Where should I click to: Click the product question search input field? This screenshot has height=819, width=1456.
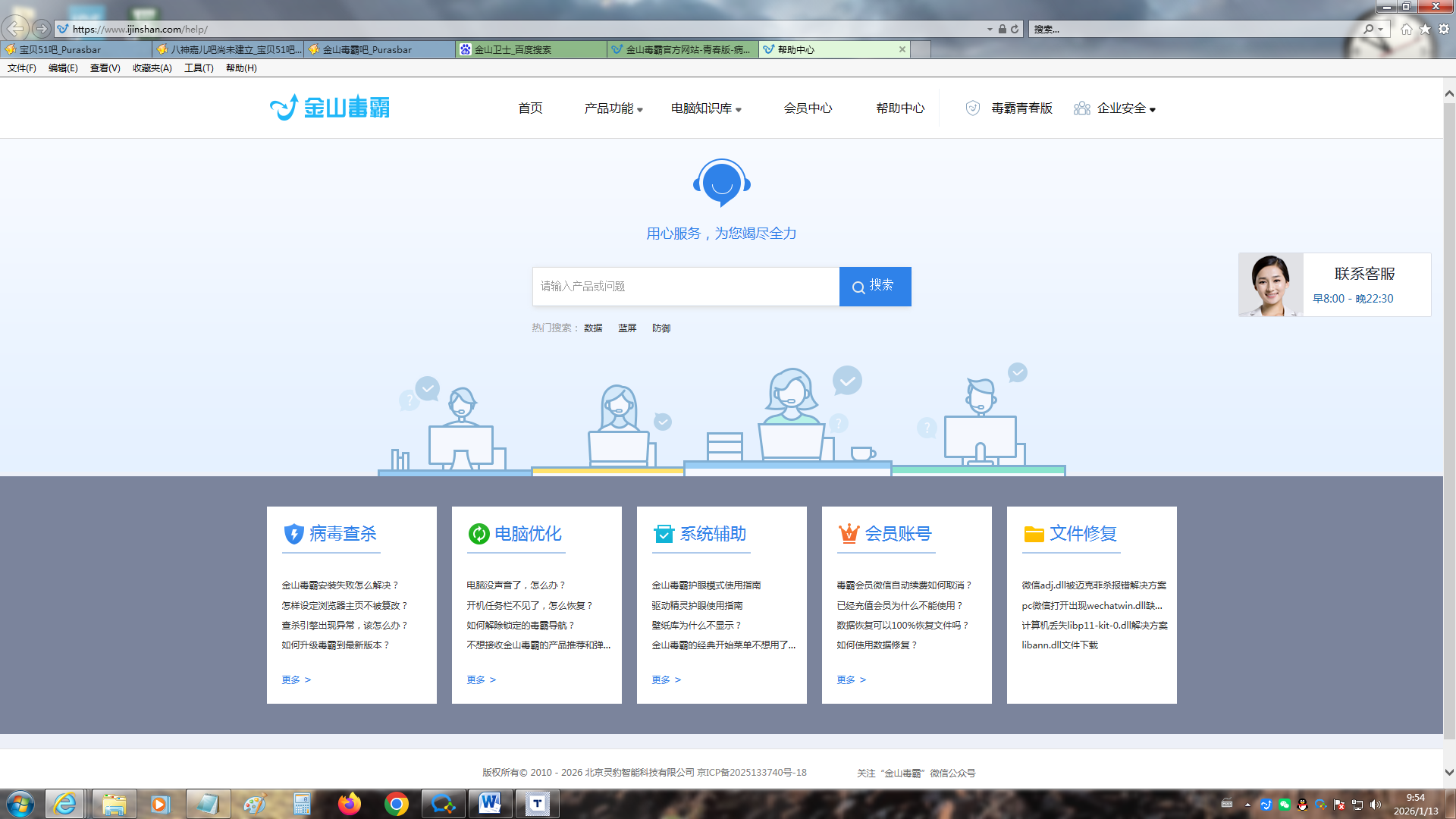click(686, 286)
